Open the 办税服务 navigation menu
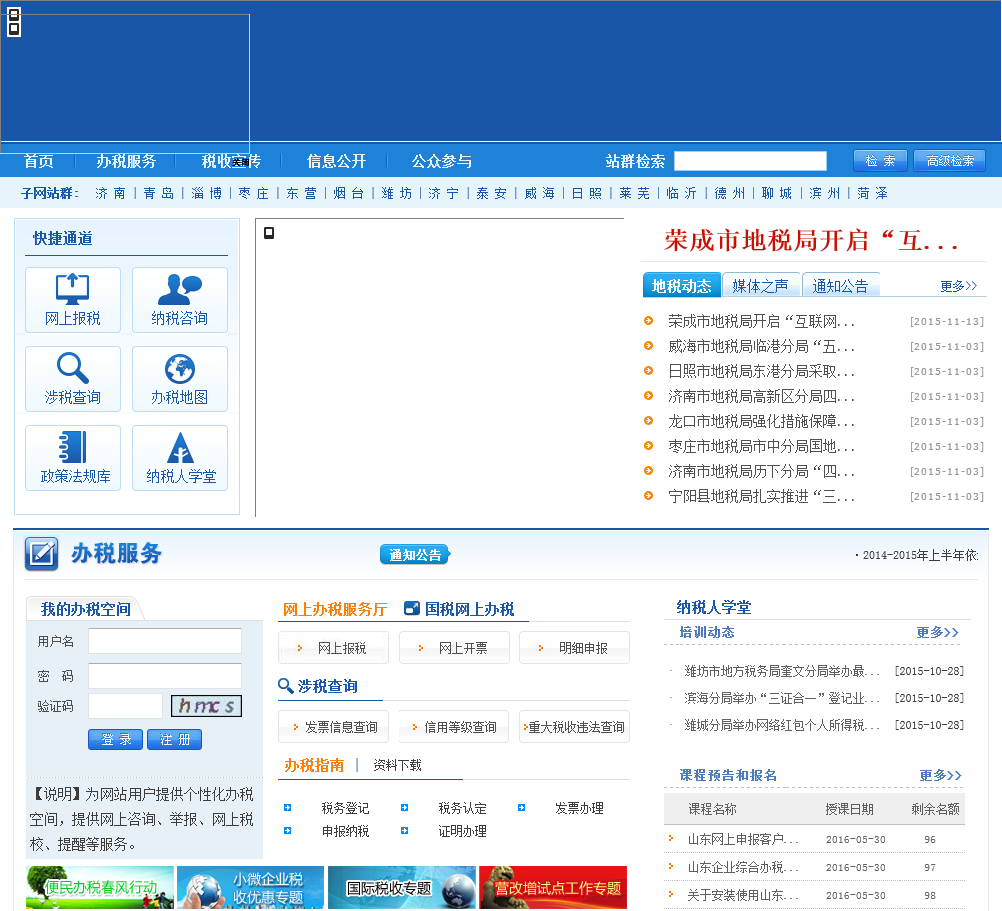 coord(126,161)
